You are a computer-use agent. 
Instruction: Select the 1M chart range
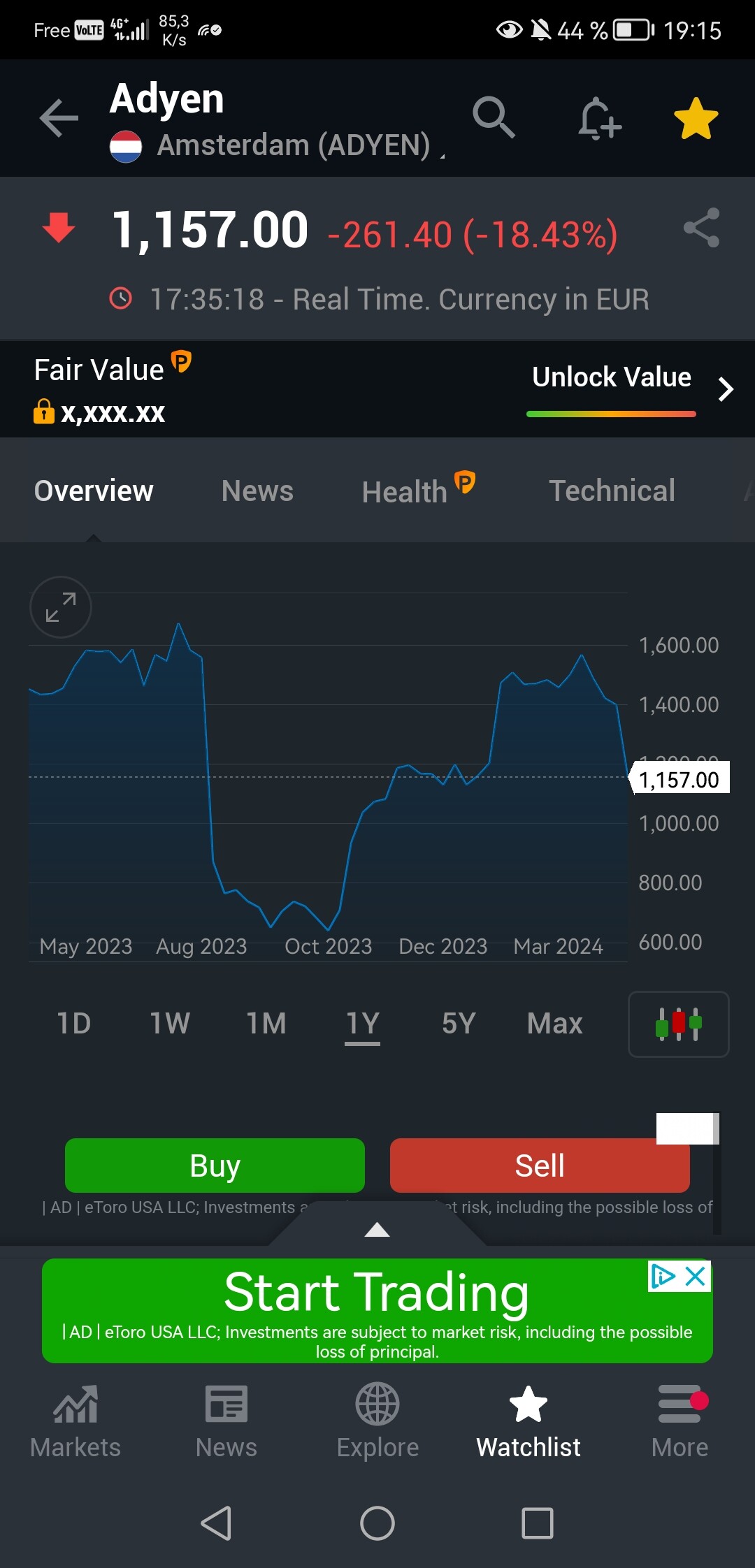(266, 1024)
